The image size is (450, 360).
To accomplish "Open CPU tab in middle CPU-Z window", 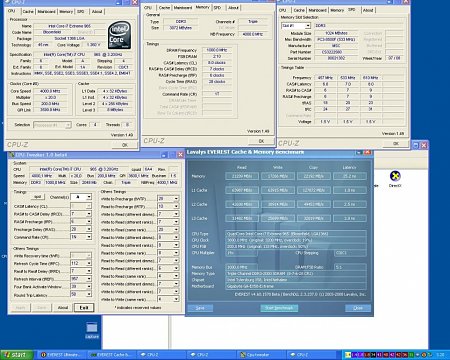I will 148,8.
